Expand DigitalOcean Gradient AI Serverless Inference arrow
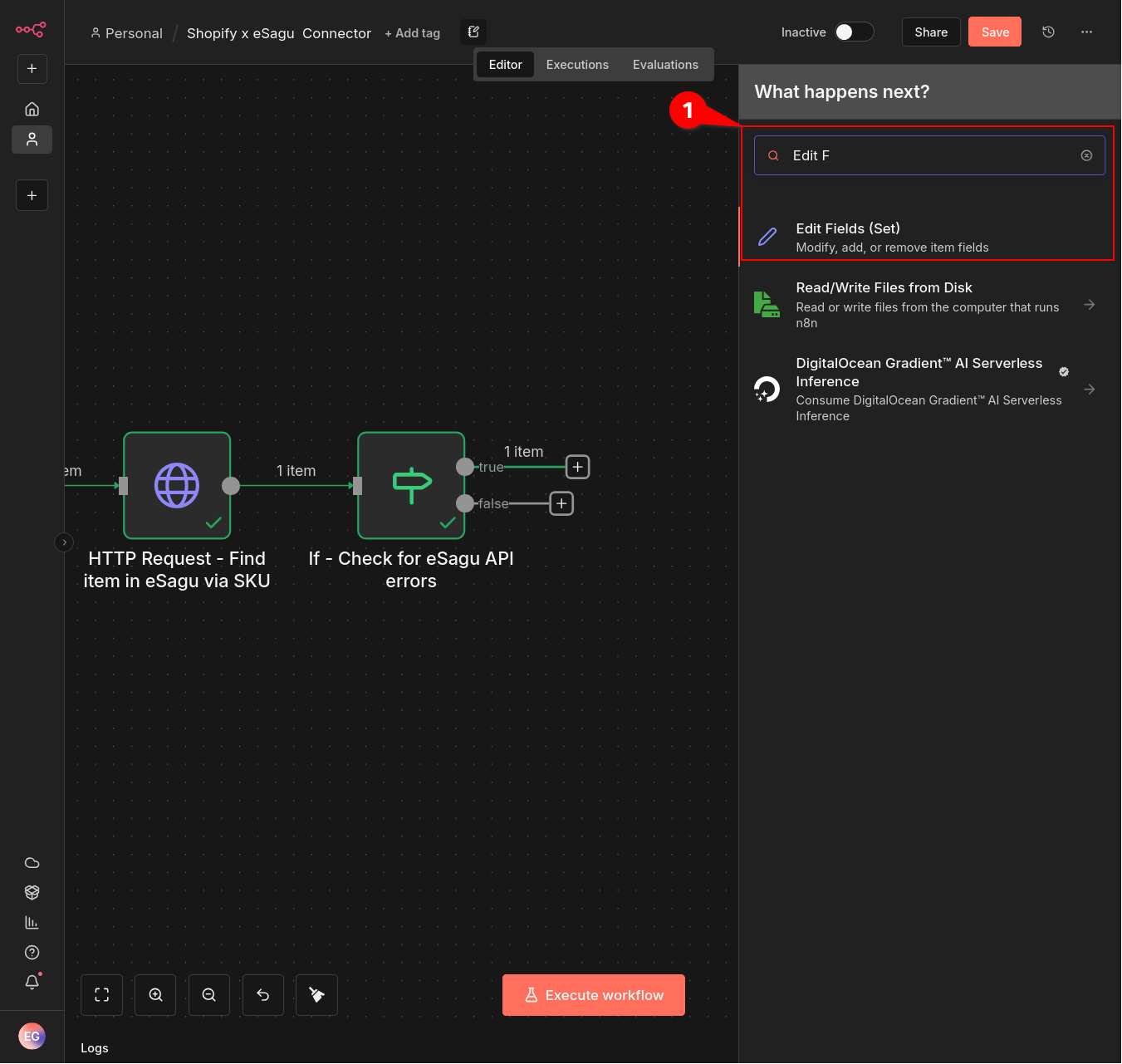This screenshot has width=1122, height=1064. [1090, 390]
